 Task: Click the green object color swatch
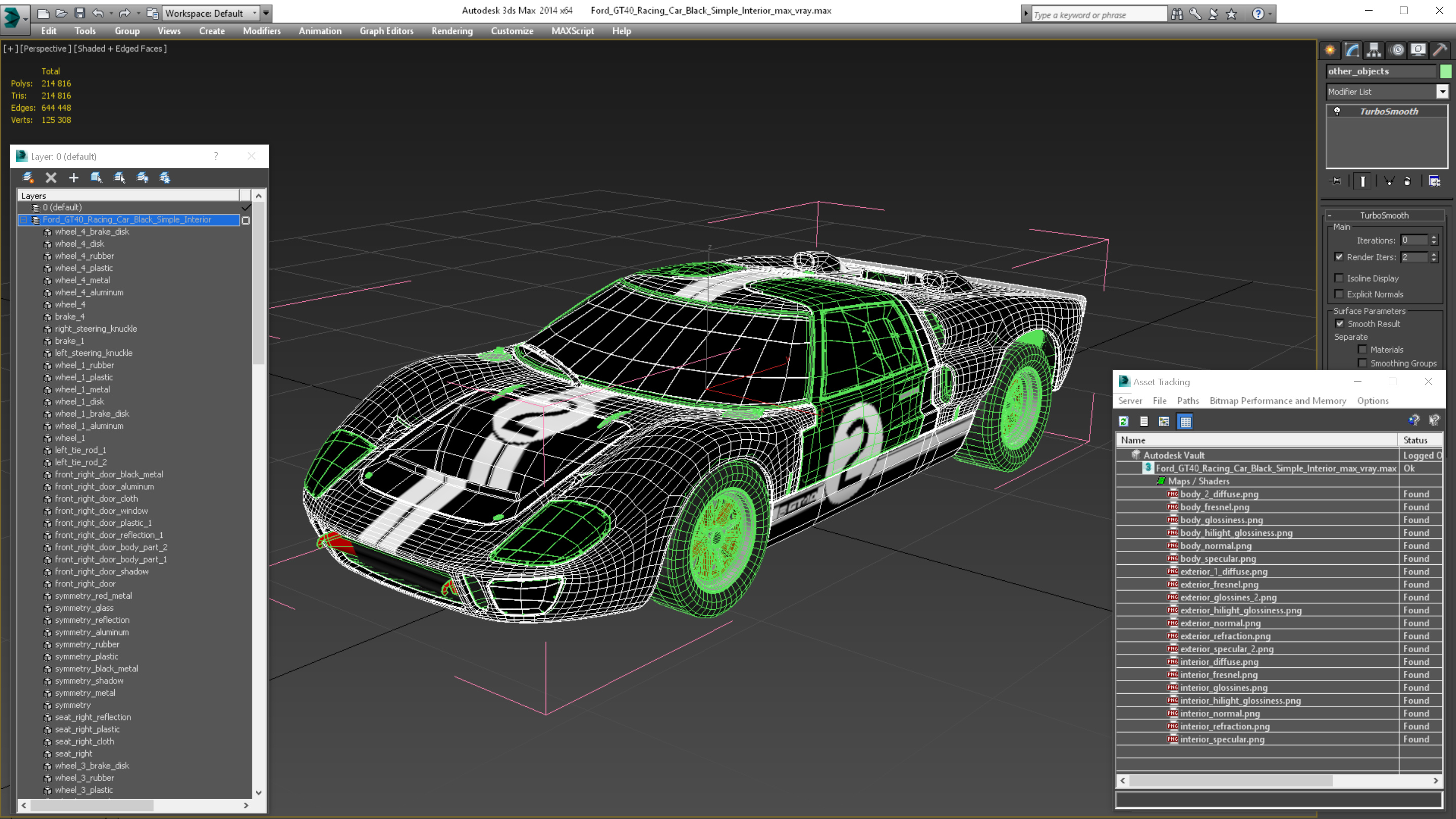click(x=1446, y=71)
